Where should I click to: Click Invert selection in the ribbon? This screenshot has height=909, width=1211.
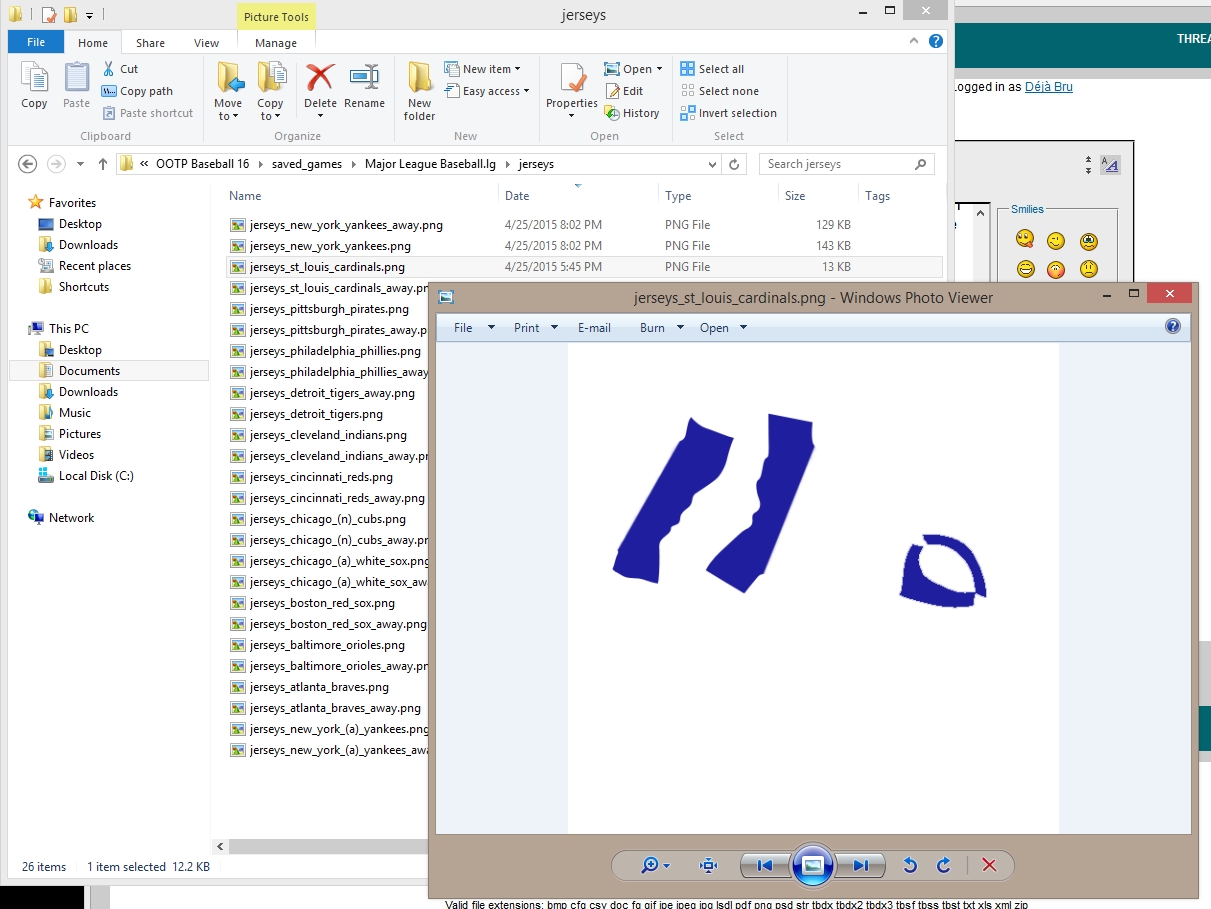[728, 113]
